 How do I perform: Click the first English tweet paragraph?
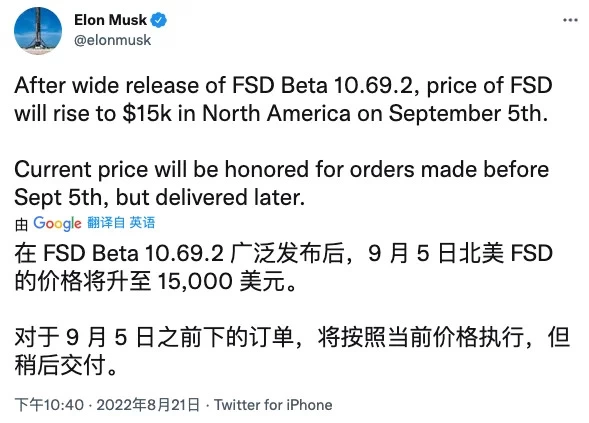point(284,99)
